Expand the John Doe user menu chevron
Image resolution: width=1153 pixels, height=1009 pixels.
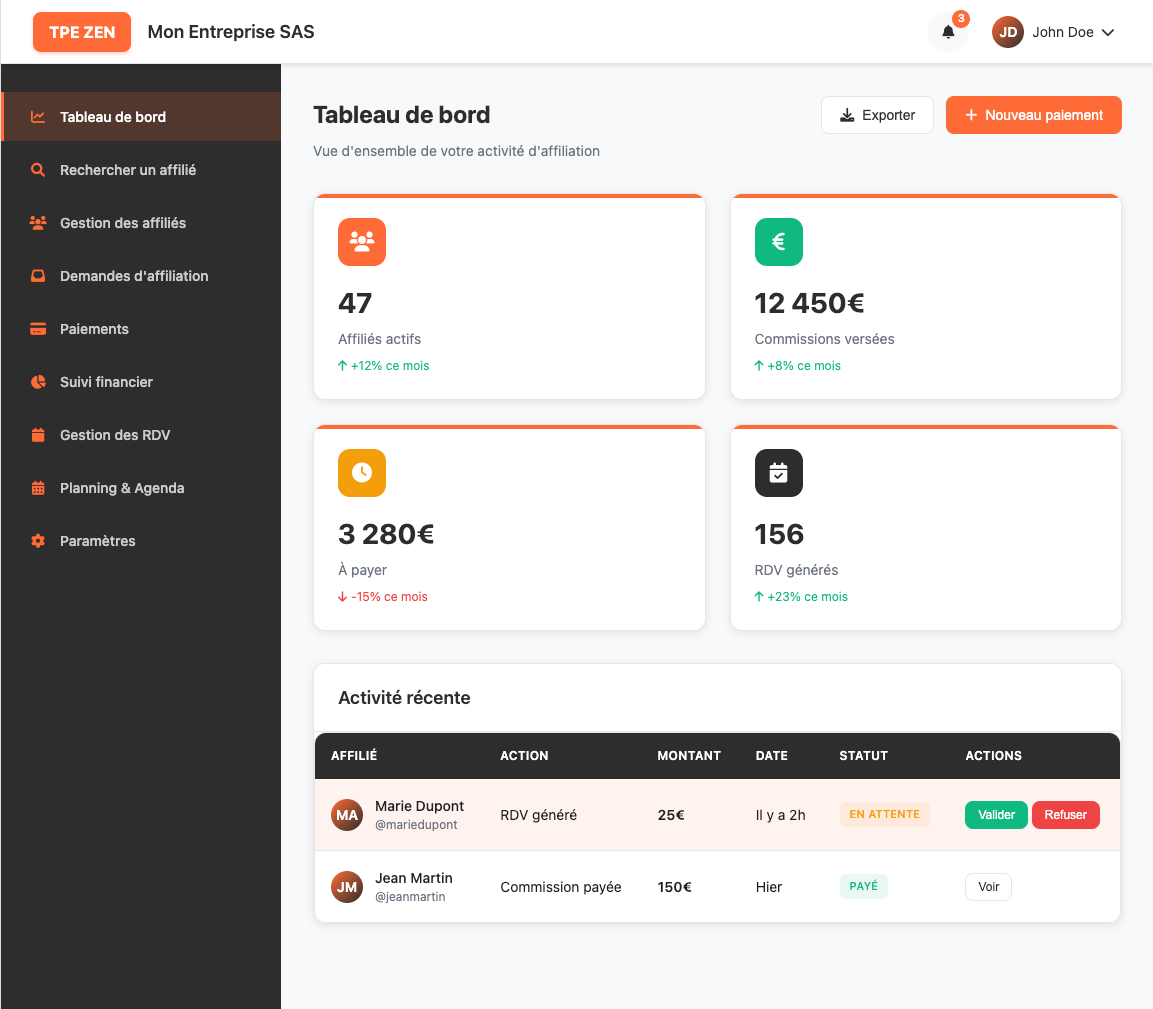point(1108,32)
